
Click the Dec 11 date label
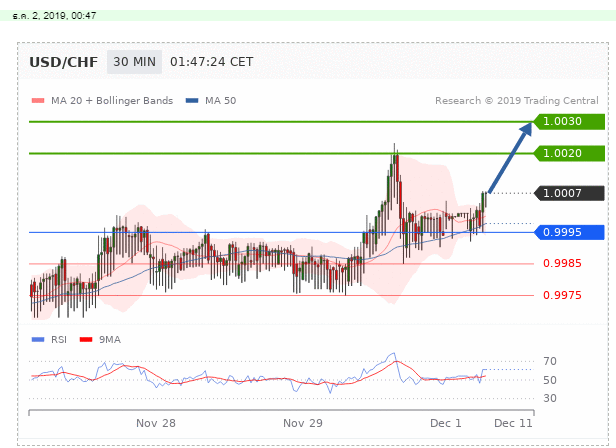pos(513,423)
